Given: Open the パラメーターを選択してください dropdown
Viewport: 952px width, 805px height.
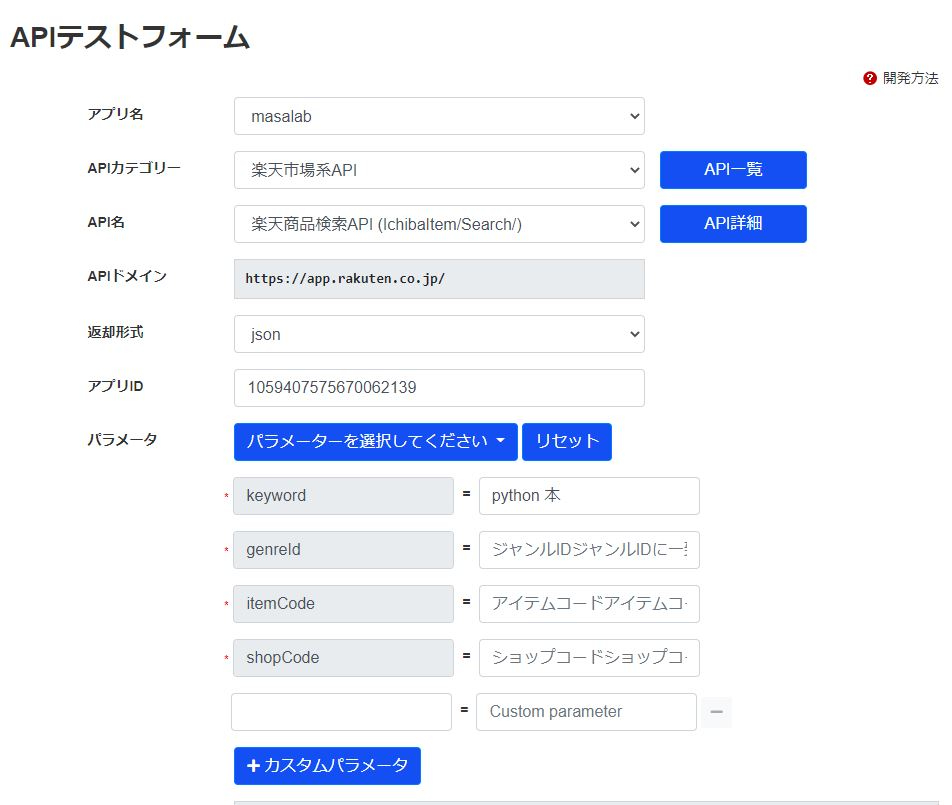Looking at the screenshot, I should tap(375, 441).
